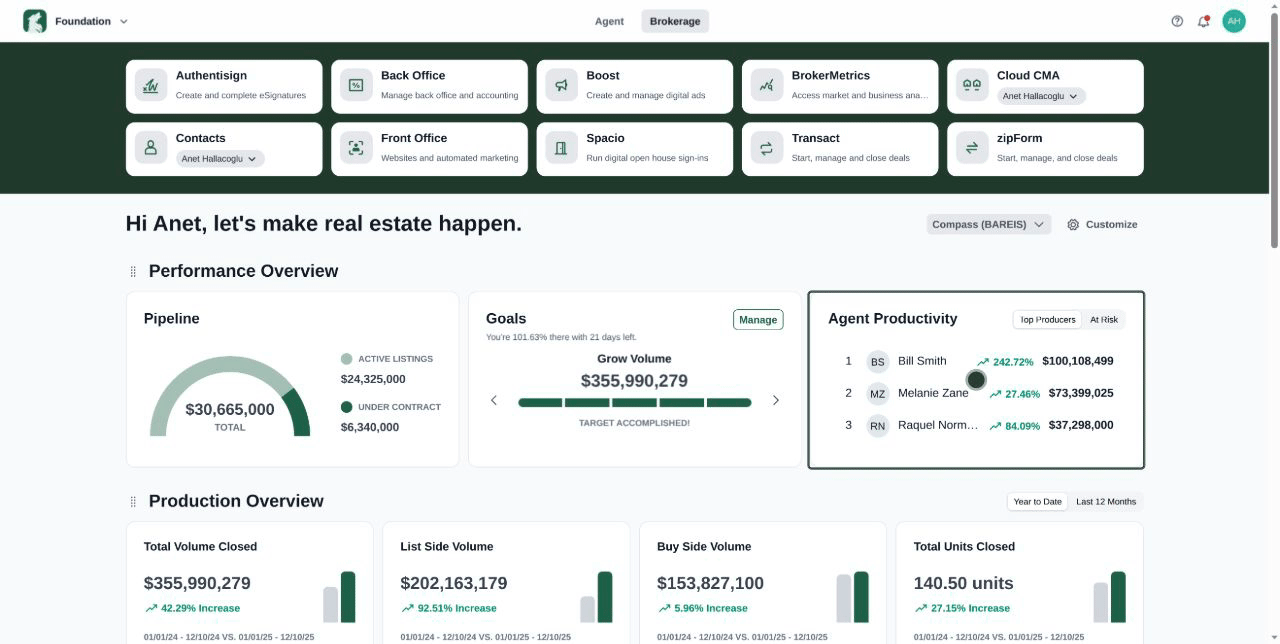Open the Front Office app title
The height and width of the screenshot is (644, 1280).
(x=414, y=138)
